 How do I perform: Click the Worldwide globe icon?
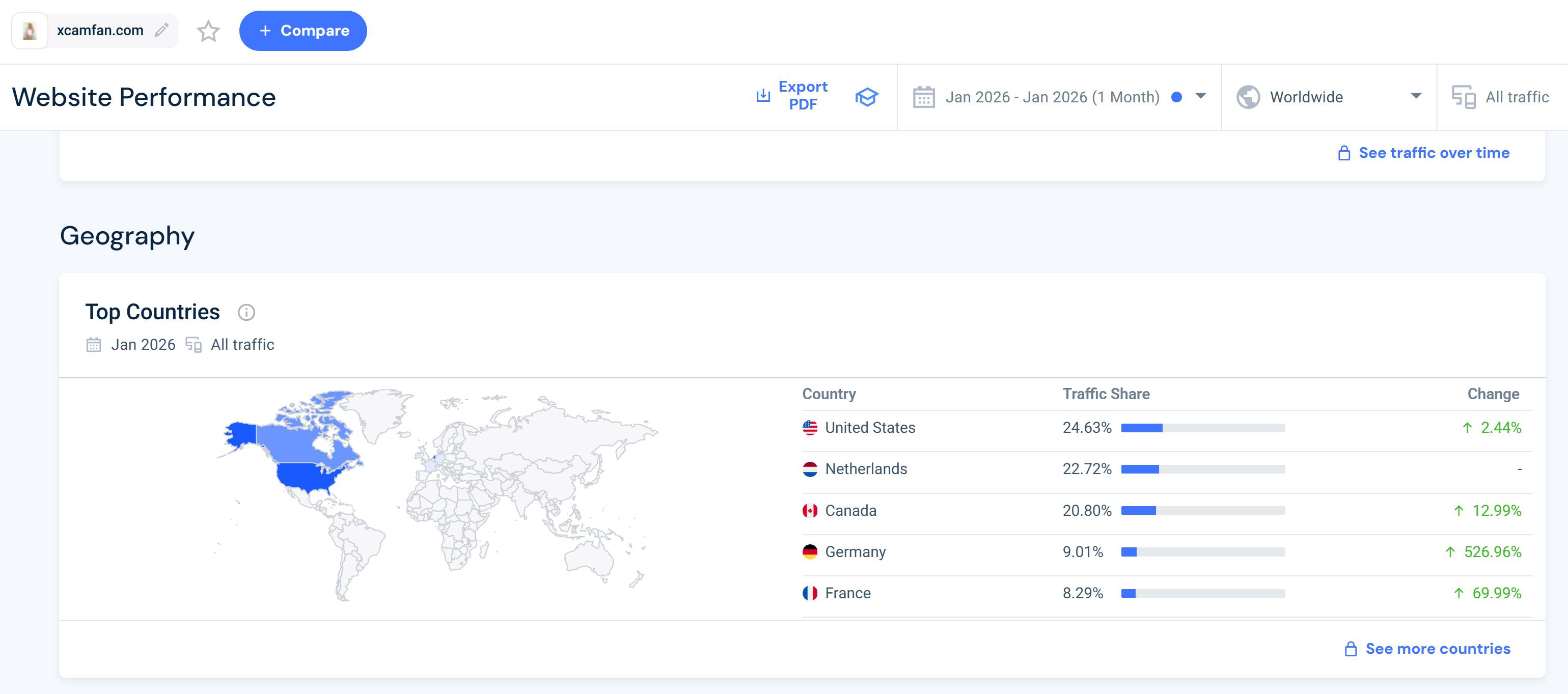1248,97
